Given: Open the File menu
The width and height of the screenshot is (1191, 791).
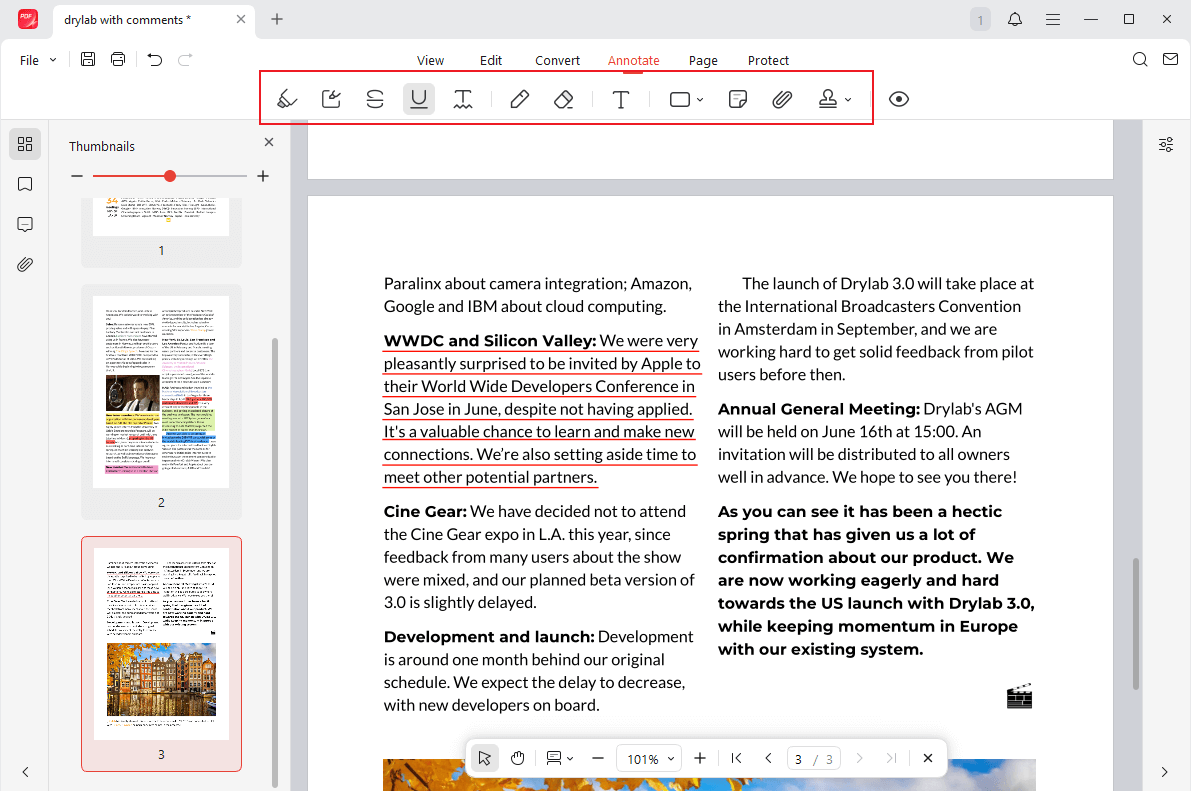Looking at the screenshot, I should (33, 59).
